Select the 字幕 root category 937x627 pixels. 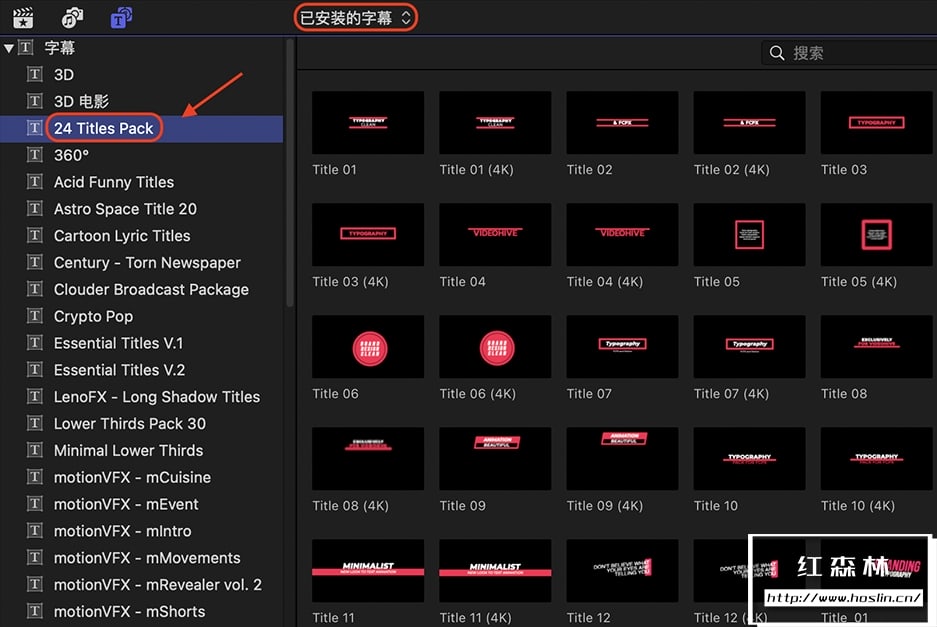tap(59, 48)
